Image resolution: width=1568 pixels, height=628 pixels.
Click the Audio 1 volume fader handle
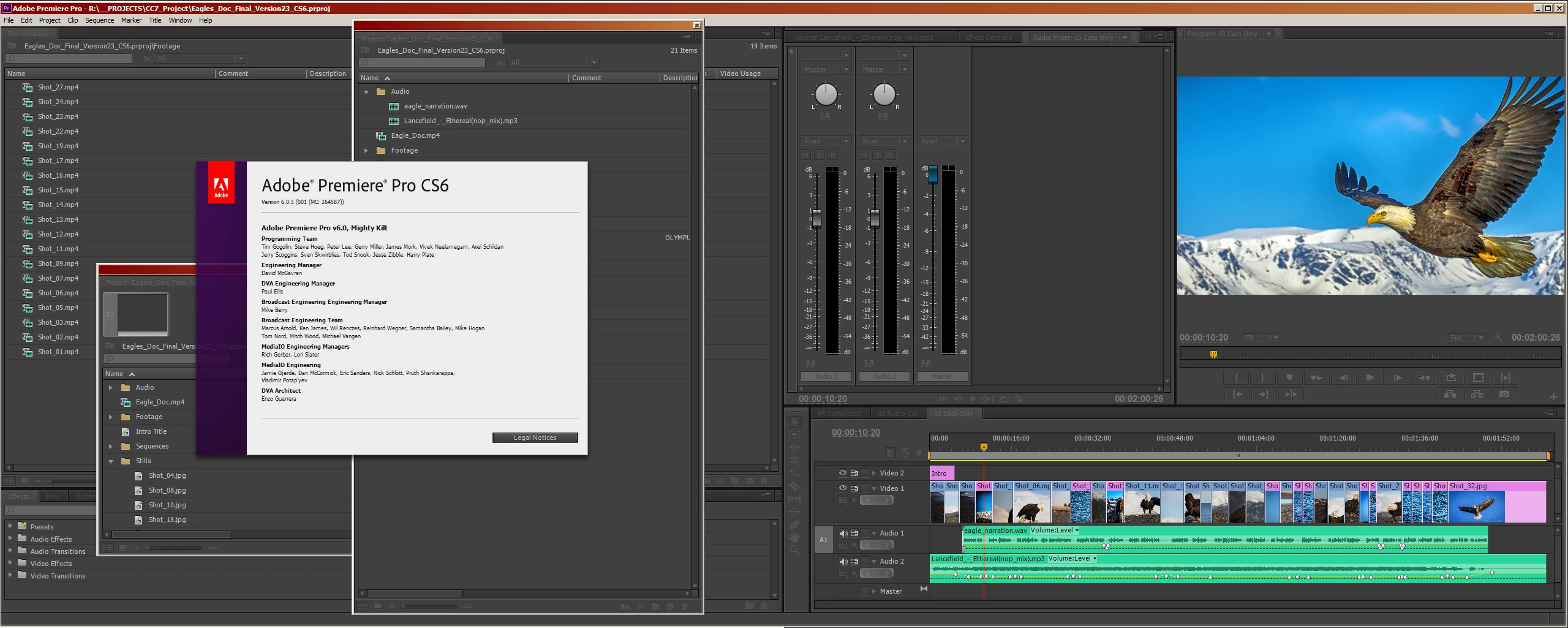pos(816,219)
